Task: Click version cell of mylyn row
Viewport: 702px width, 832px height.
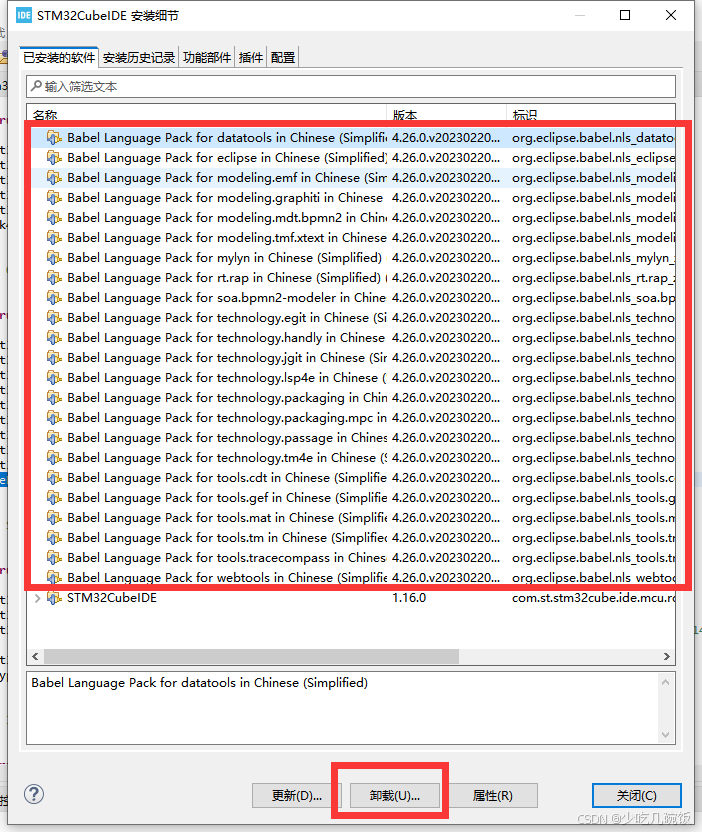Action: point(446,258)
